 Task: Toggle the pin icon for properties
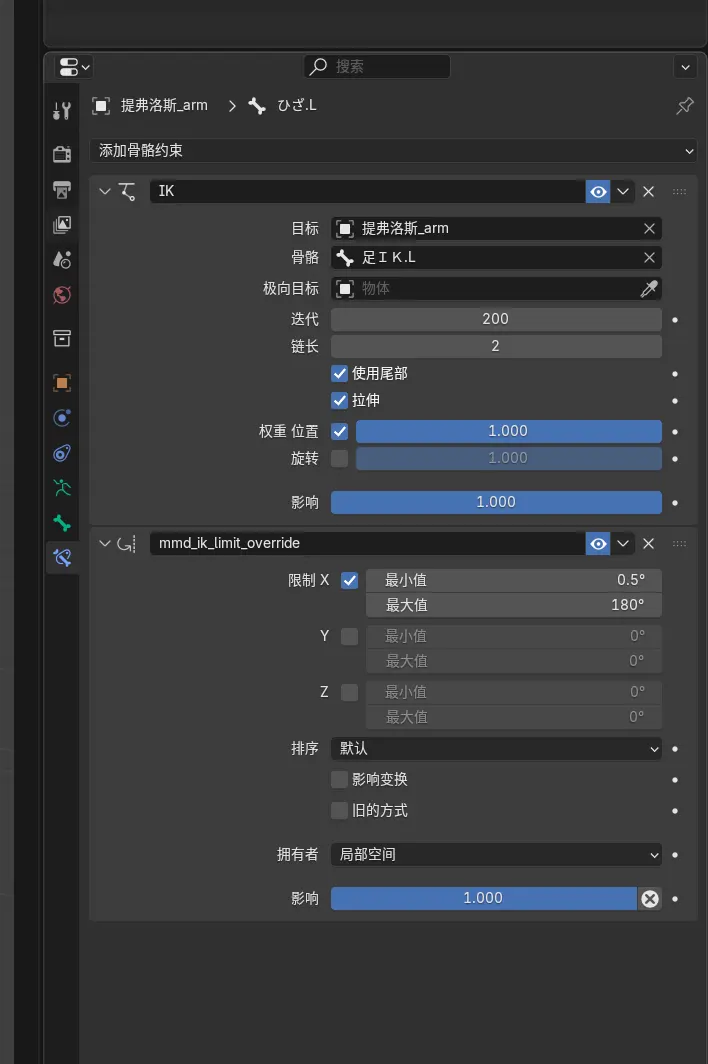click(684, 106)
